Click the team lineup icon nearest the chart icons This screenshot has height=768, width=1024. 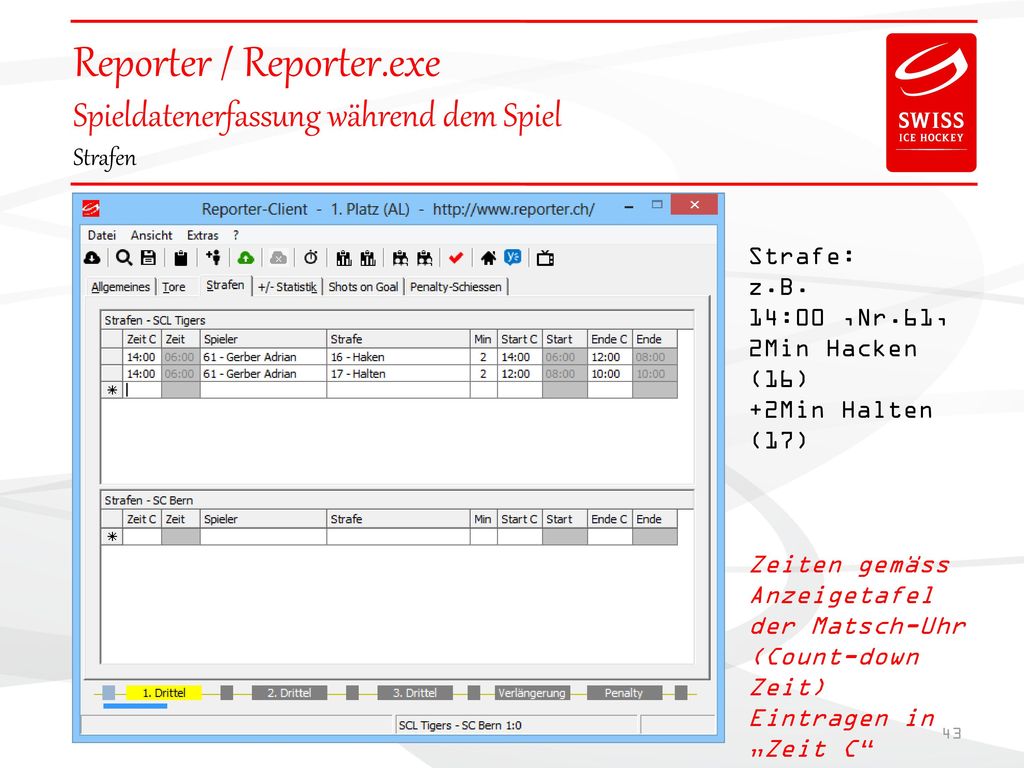[x=400, y=259]
